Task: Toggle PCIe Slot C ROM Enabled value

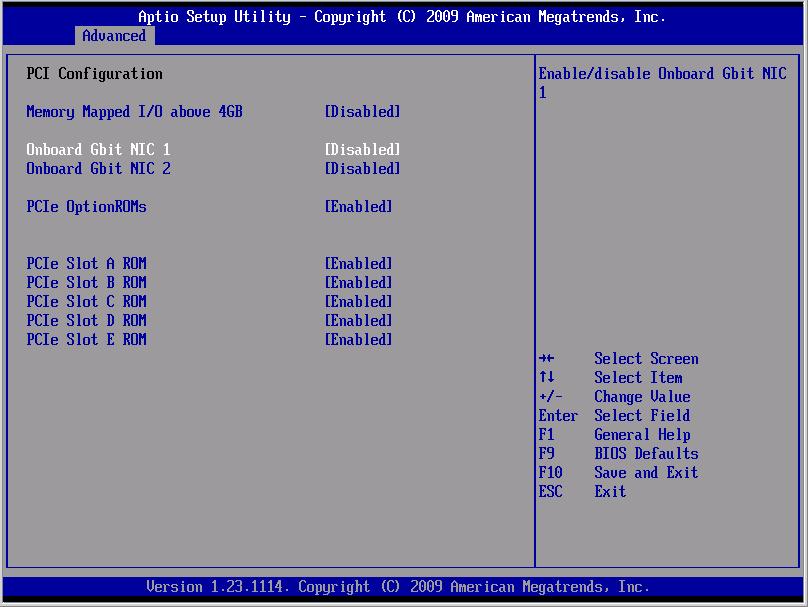Action: 358,301
